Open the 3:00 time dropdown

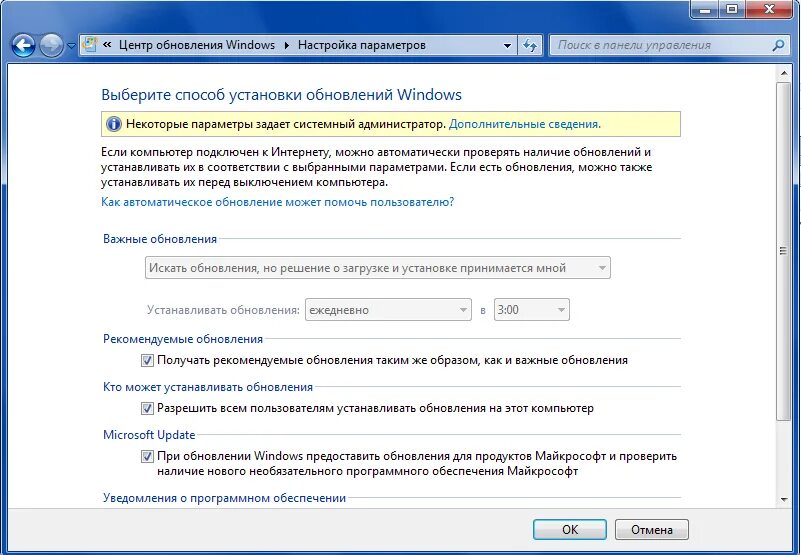[531, 310]
